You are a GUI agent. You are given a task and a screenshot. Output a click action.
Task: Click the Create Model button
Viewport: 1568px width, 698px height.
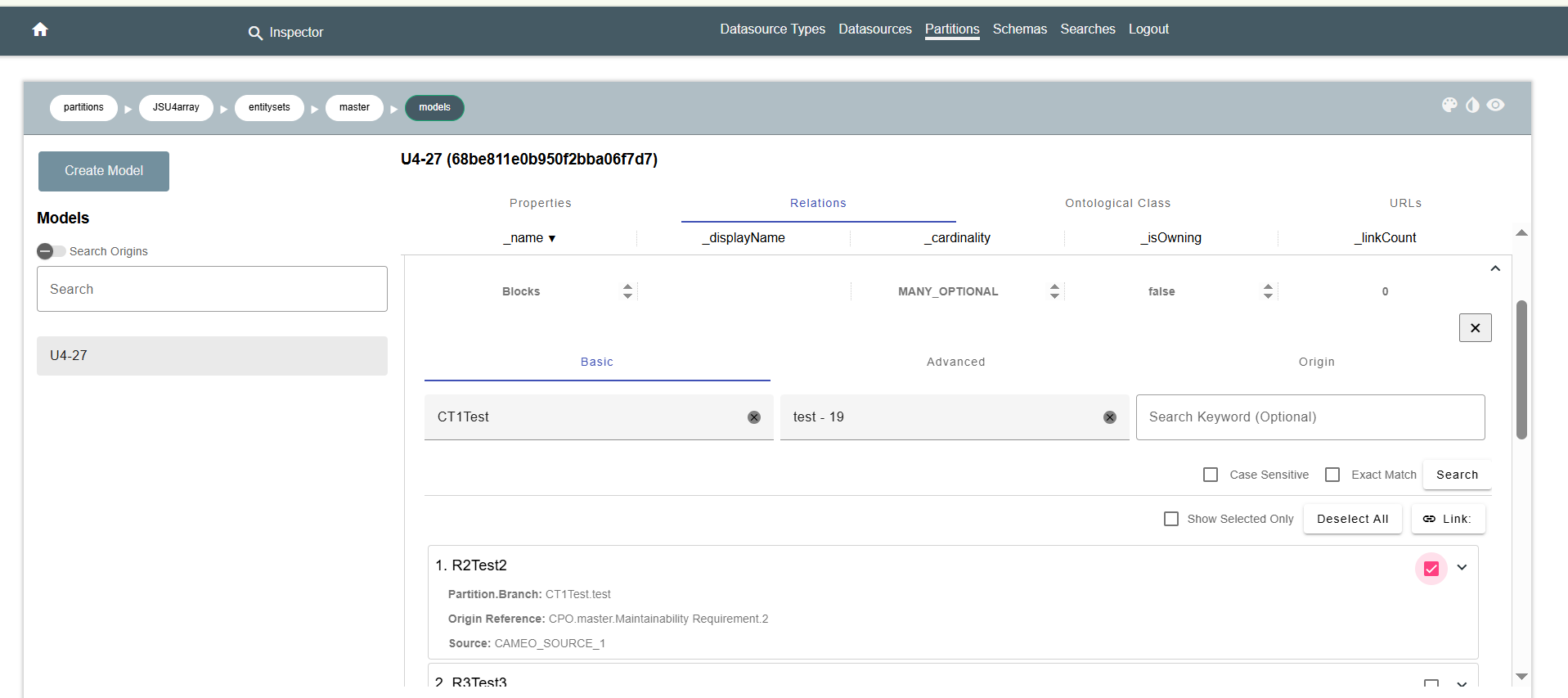coord(104,171)
